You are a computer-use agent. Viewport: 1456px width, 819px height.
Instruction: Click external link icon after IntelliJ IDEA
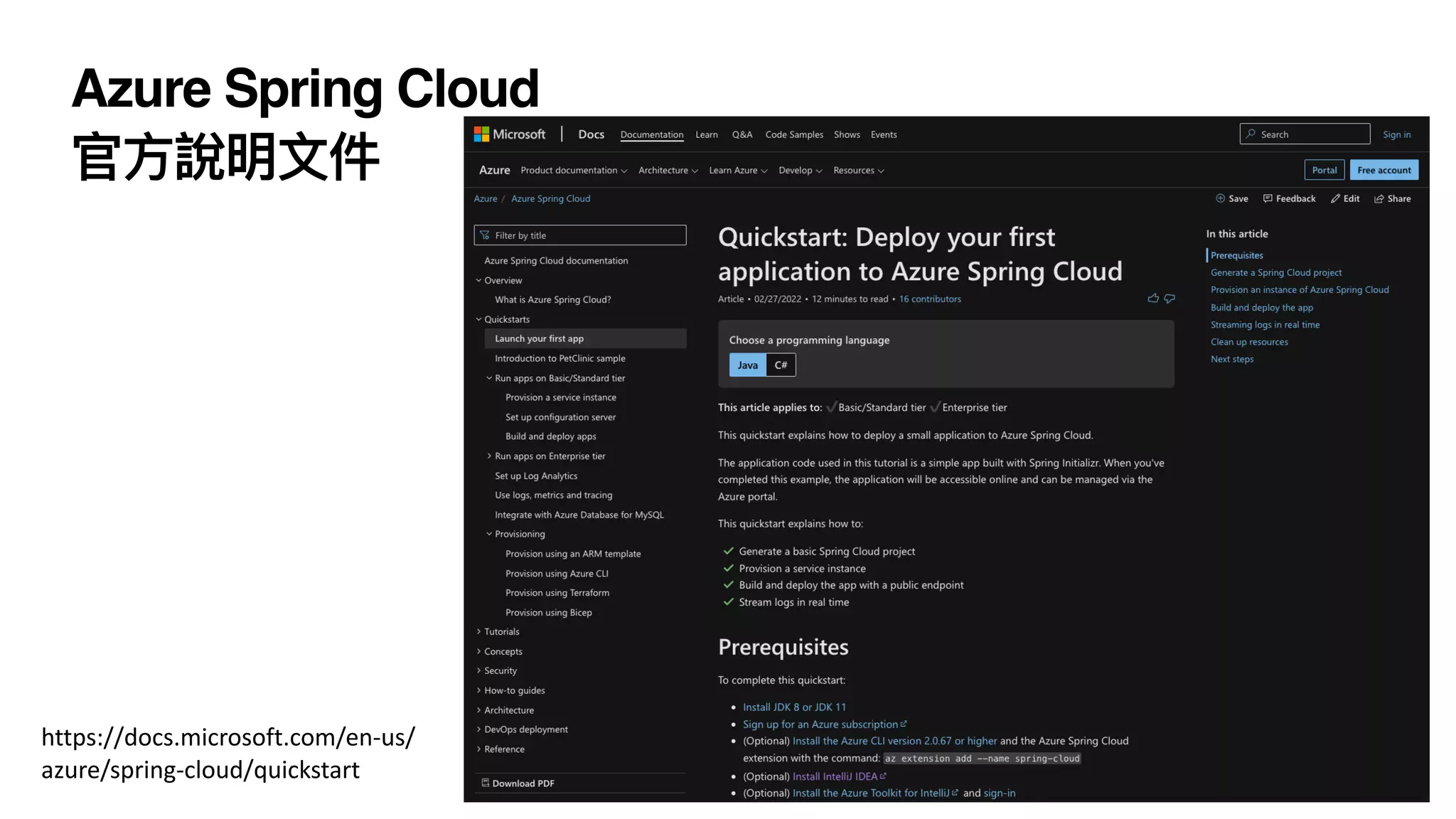[x=883, y=776]
